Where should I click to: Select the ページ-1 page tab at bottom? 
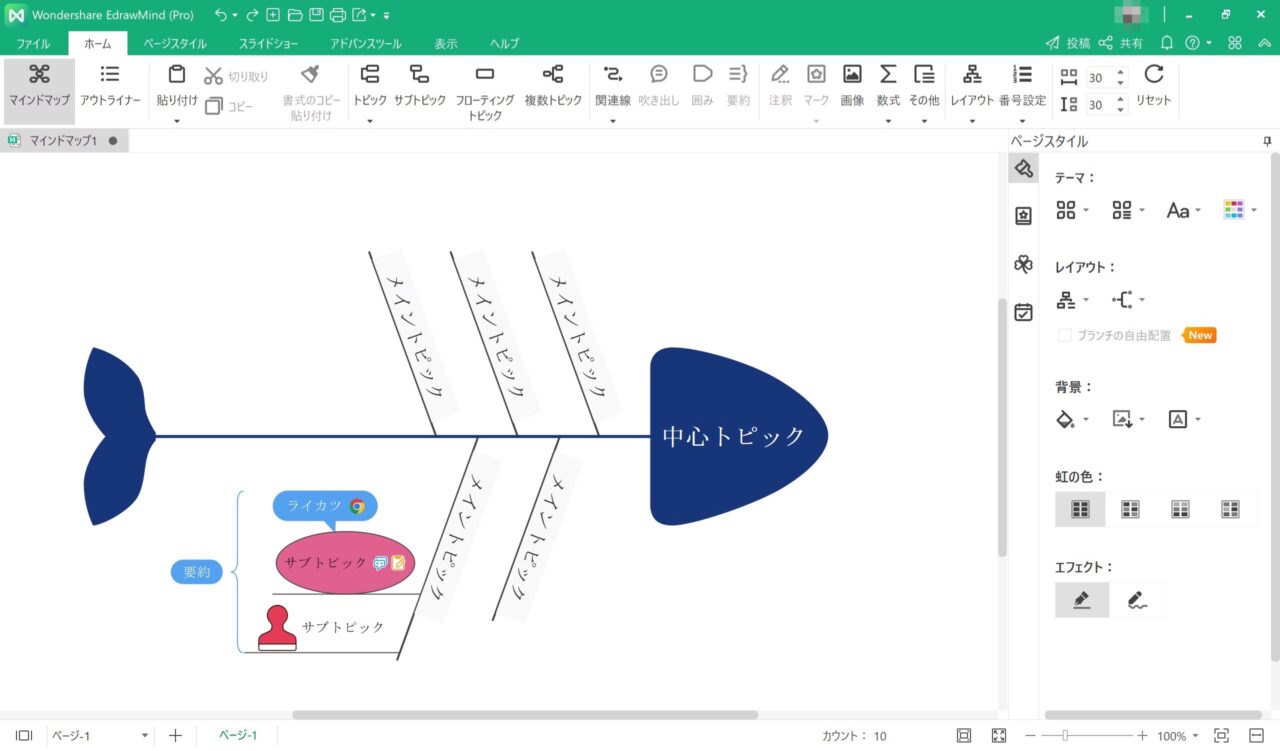coord(238,736)
